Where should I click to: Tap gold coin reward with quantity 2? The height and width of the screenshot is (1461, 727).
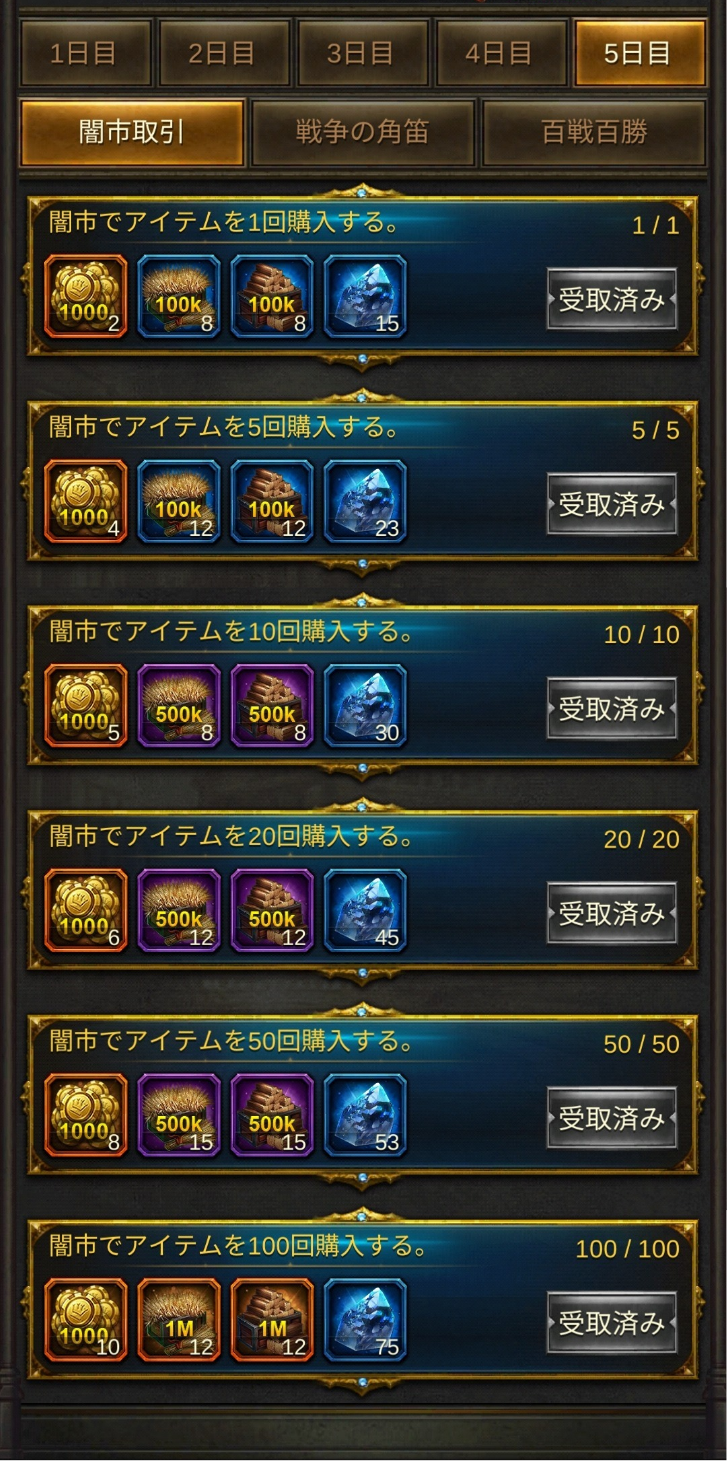click(x=86, y=297)
